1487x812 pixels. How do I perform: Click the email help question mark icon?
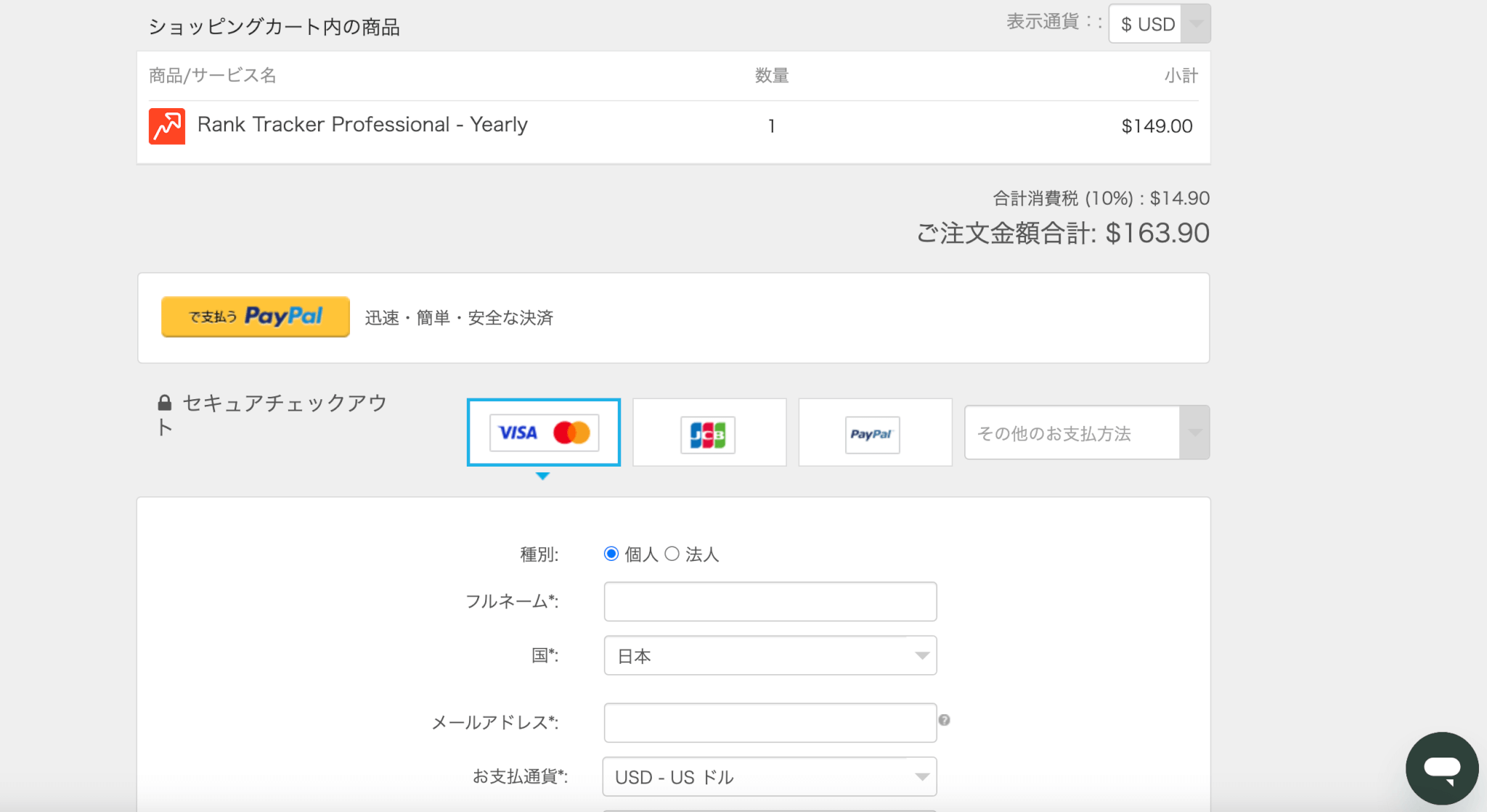(944, 720)
